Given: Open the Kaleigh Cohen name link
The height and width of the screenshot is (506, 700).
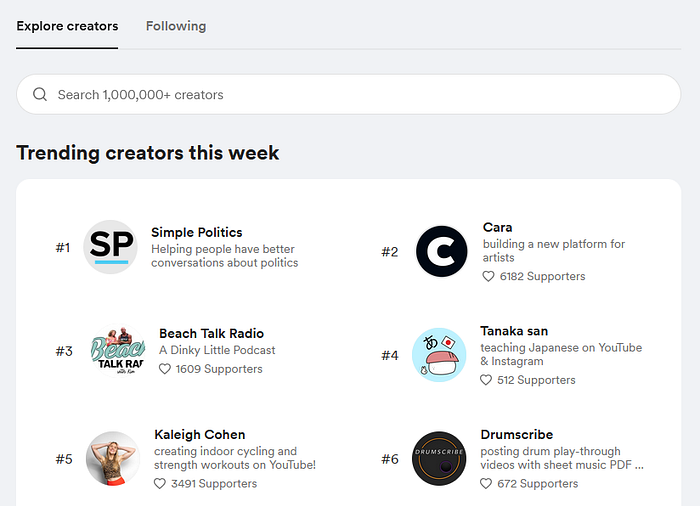Looking at the screenshot, I should point(200,435).
